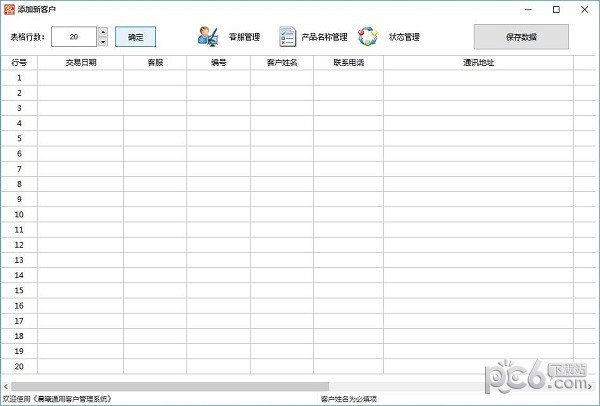This screenshot has width=600, height=406.
Task: Select the 联系电话 column header
Action: 349,63
